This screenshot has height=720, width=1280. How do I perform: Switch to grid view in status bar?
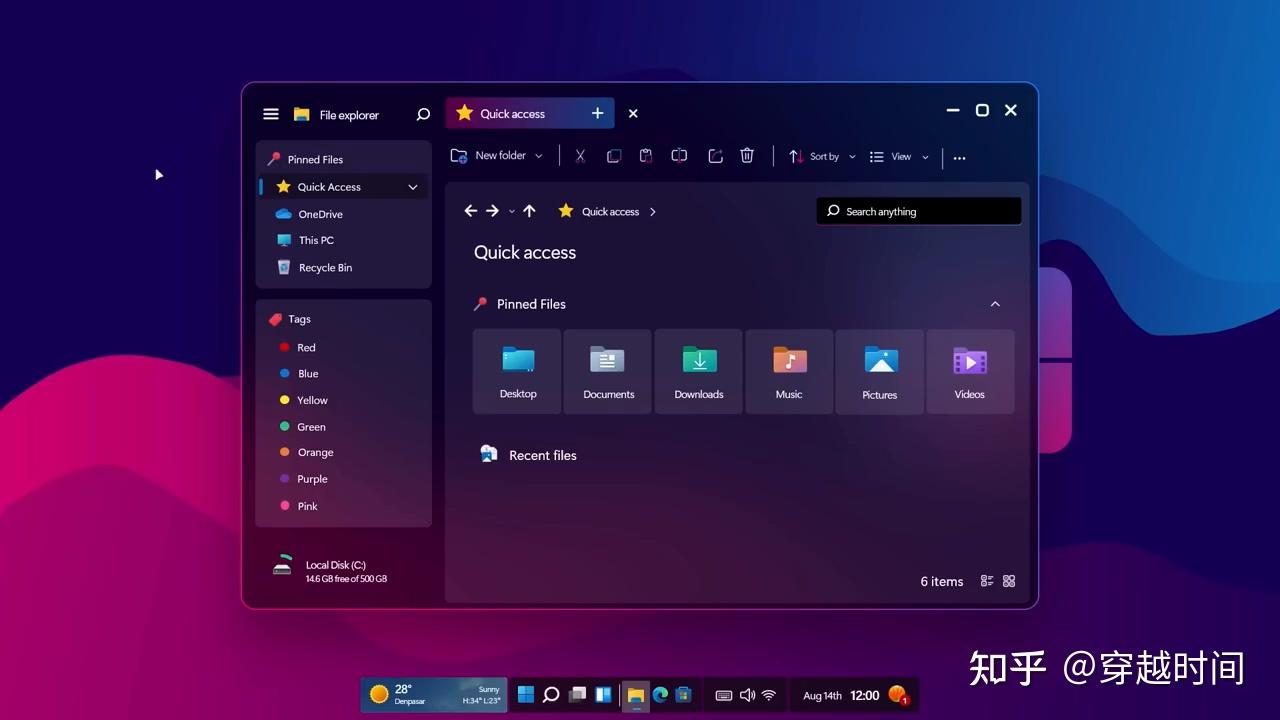pos(1009,580)
